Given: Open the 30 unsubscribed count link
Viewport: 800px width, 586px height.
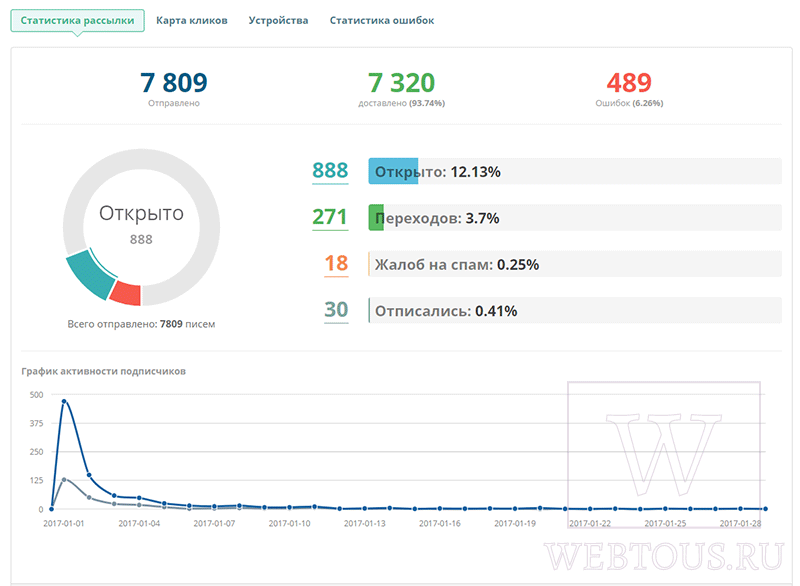Looking at the screenshot, I should [336, 310].
